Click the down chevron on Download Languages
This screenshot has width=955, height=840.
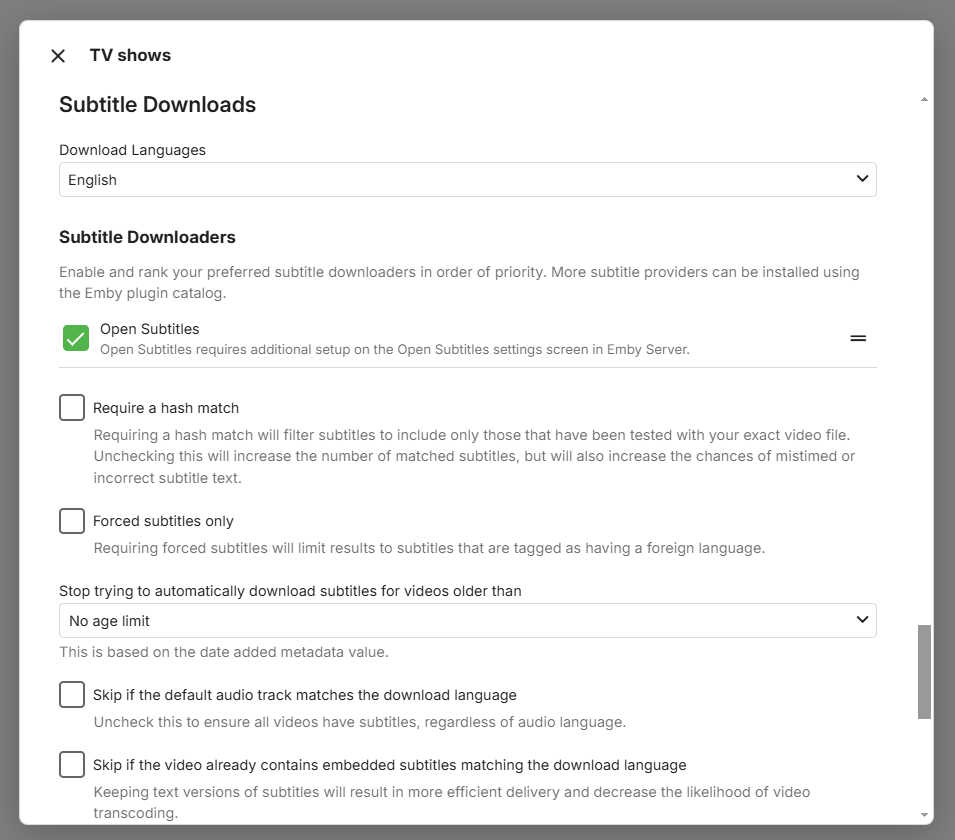click(862, 179)
